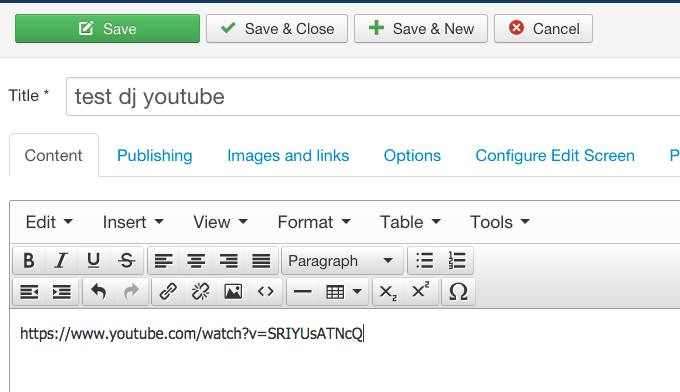Switch to the Content tab

pos(54,155)
